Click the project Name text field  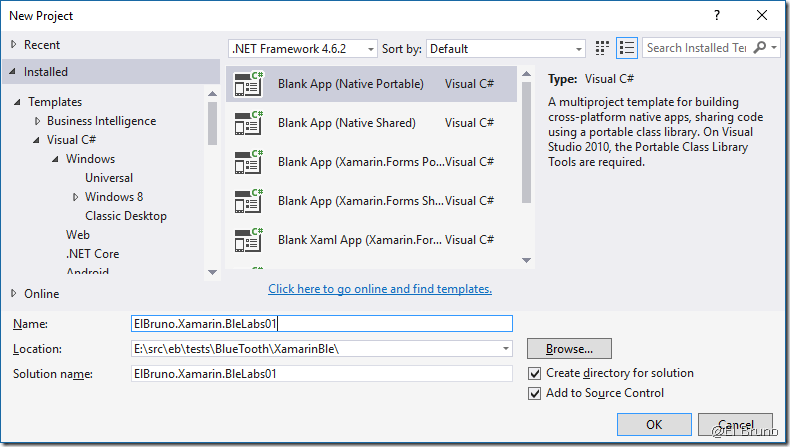pyautogui.click(x=321, y=323)
